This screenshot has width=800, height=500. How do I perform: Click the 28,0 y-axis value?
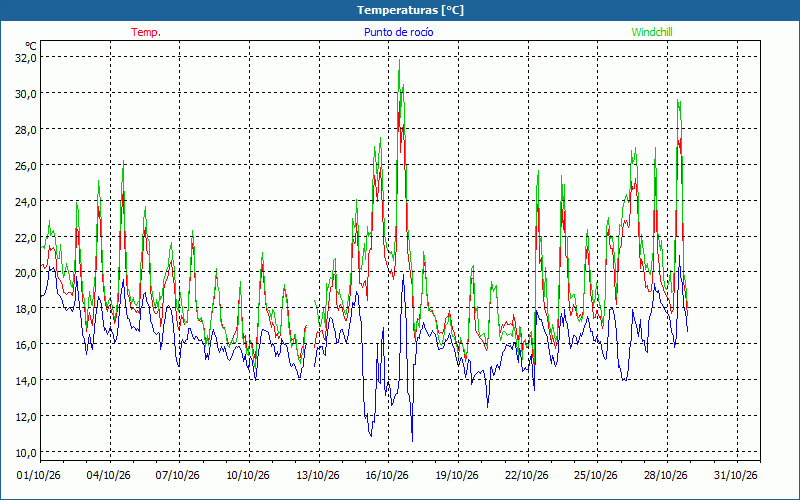point(26,129)
